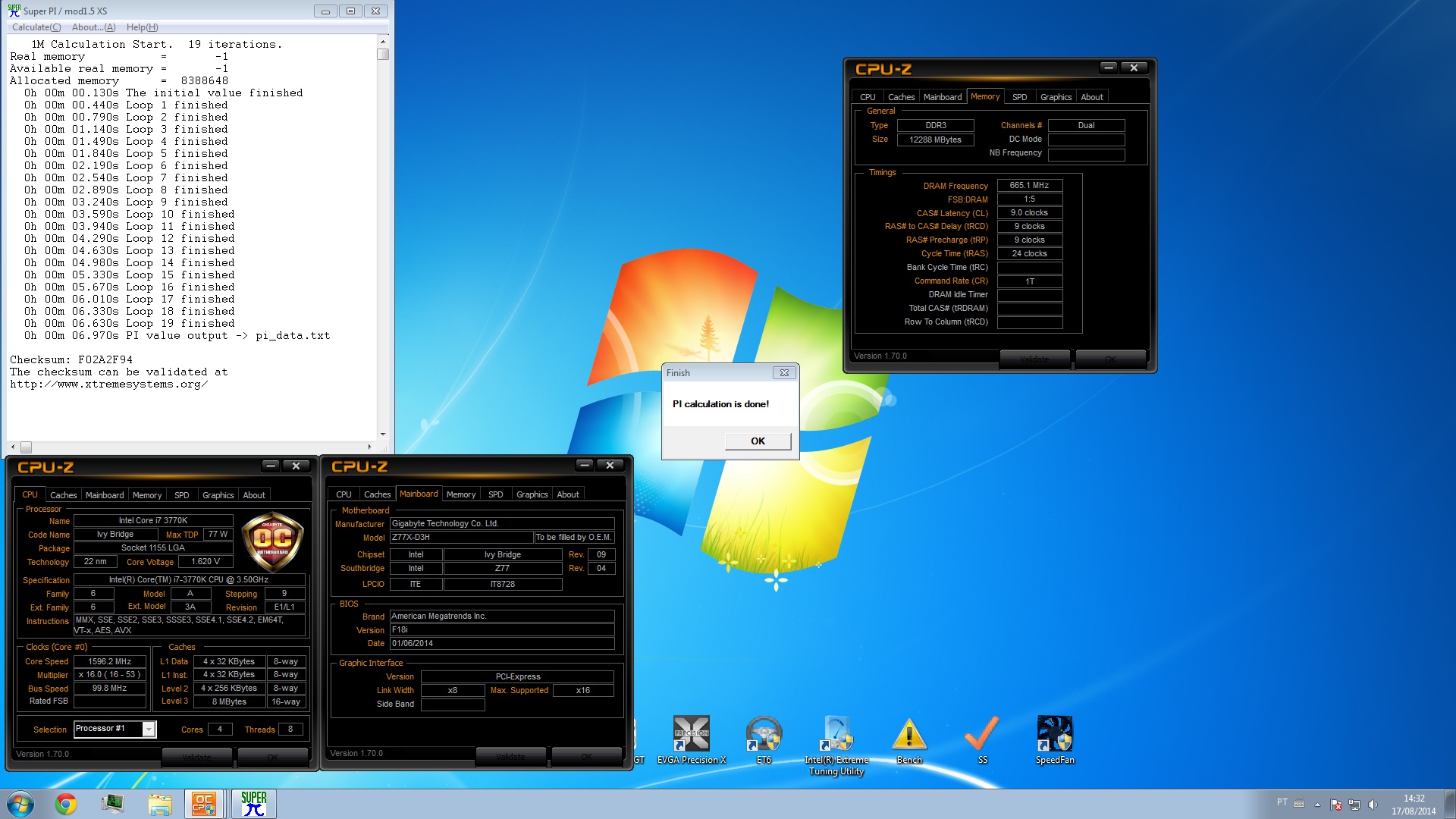Click the Show desktop strip

[1450, 804]
